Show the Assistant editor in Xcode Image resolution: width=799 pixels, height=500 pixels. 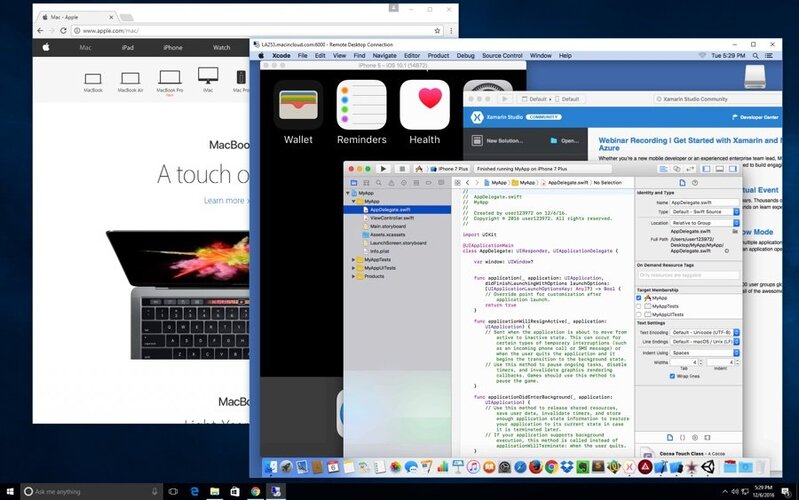[677, 169]
